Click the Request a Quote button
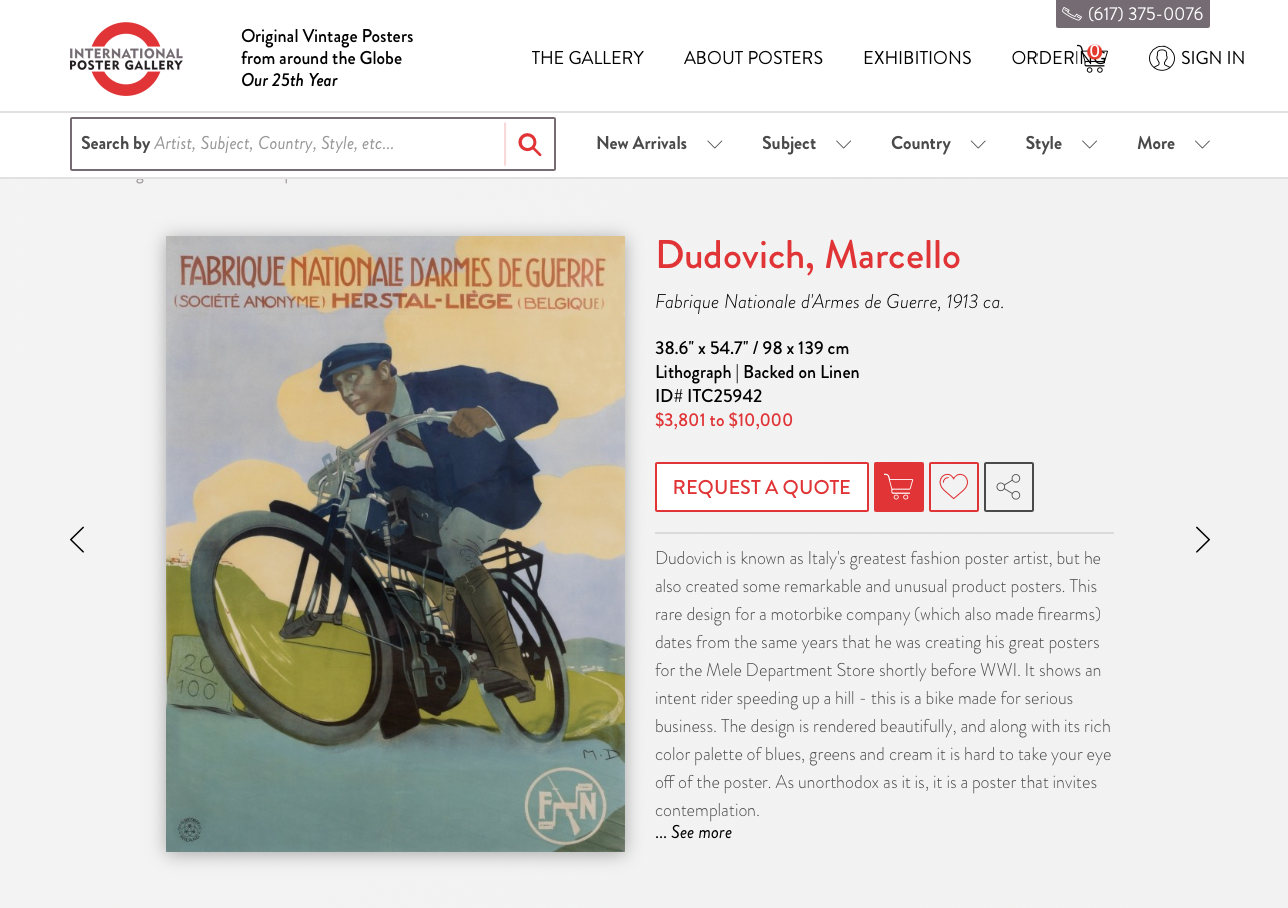 pos(762,487)
